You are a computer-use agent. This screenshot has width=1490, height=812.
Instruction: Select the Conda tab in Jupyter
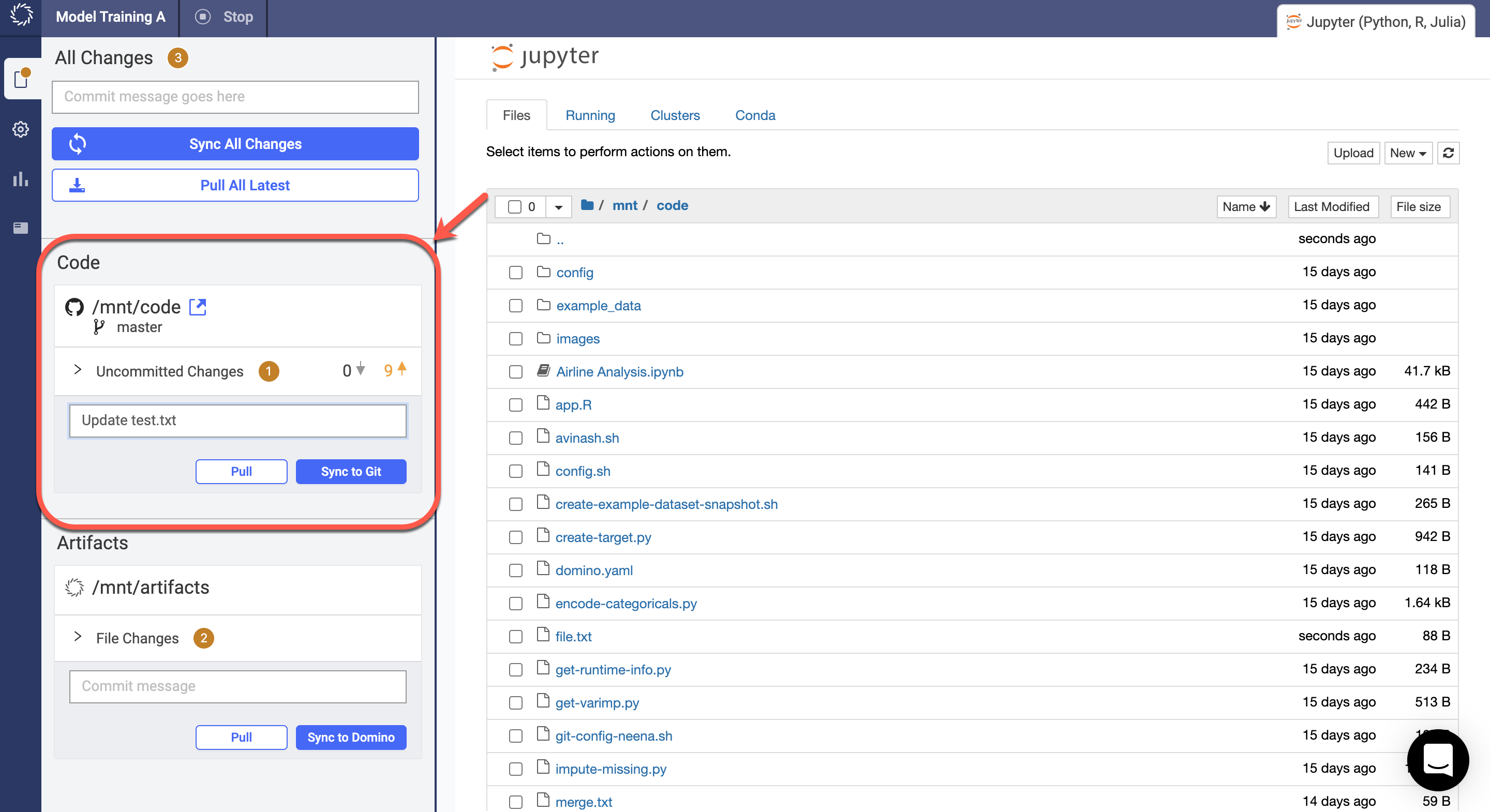pyautogui.click(x=754, y=115)
